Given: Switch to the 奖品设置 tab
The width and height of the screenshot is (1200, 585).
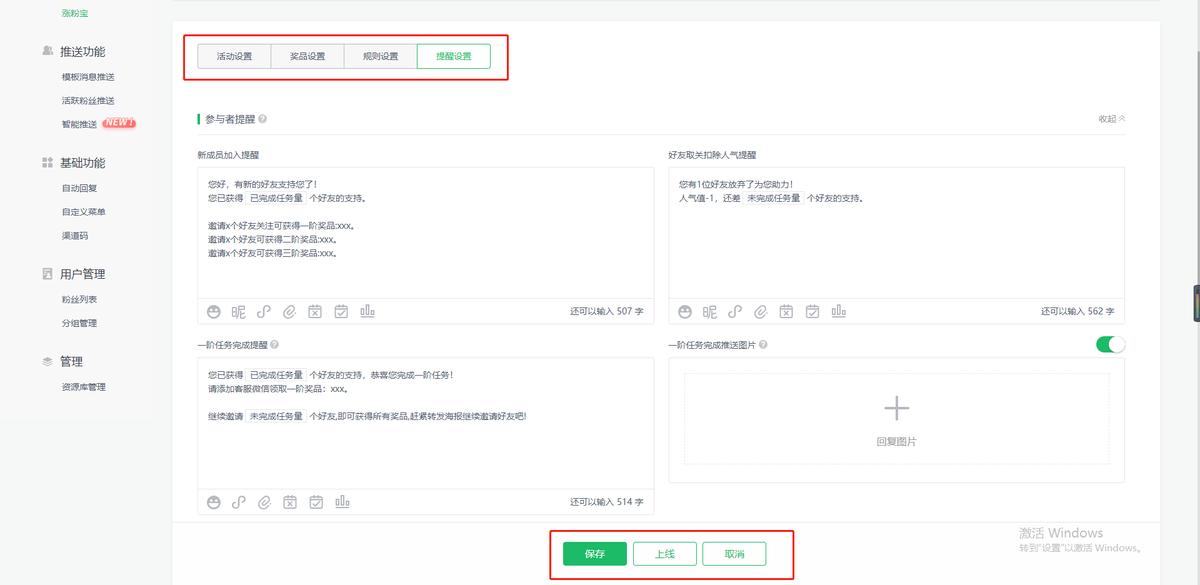Looking at the screenshot, I should (306, 55).
